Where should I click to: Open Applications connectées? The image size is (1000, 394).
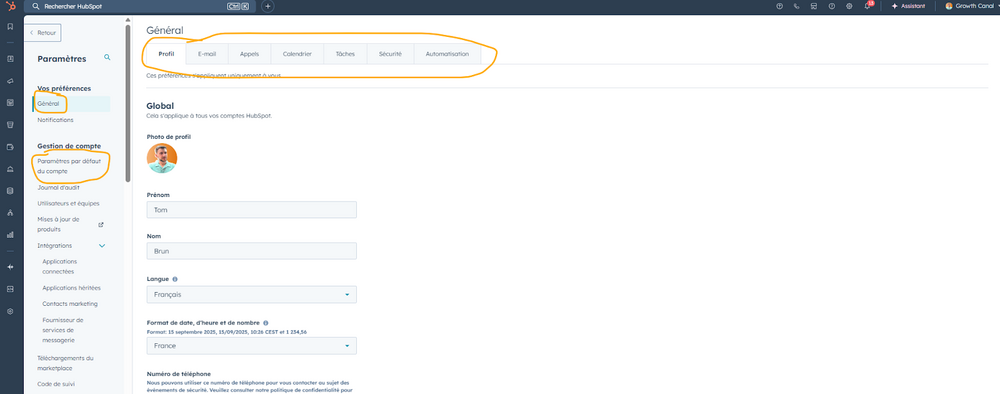[60, 266]
